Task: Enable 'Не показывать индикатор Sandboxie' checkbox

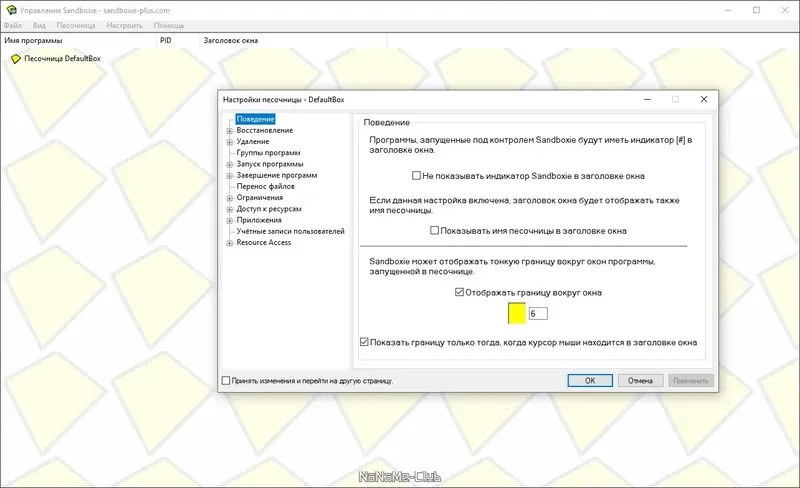Action: coord(416,176)
